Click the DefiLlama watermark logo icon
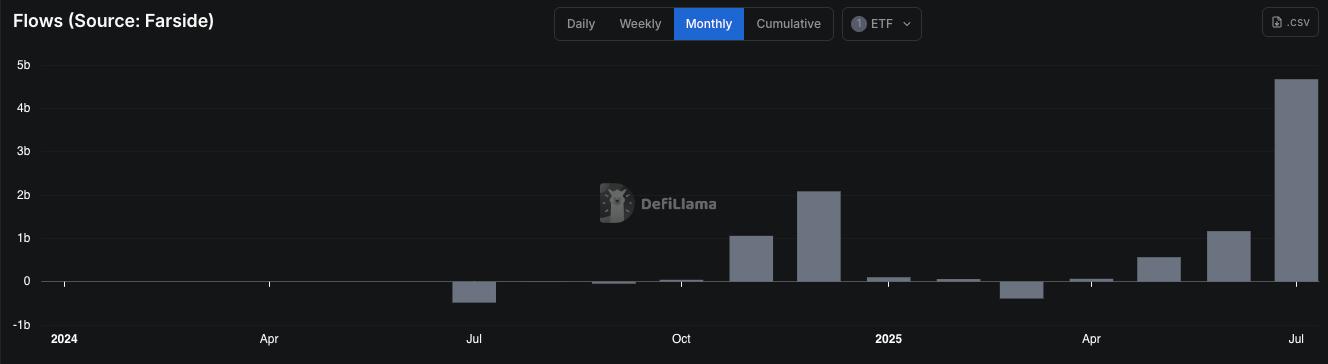Image resolution: width=1328 pixels, height=364 pixels. coord(616,203)
